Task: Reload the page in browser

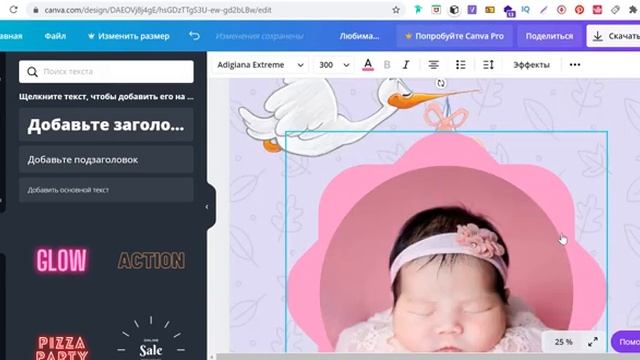Action: 13,10
